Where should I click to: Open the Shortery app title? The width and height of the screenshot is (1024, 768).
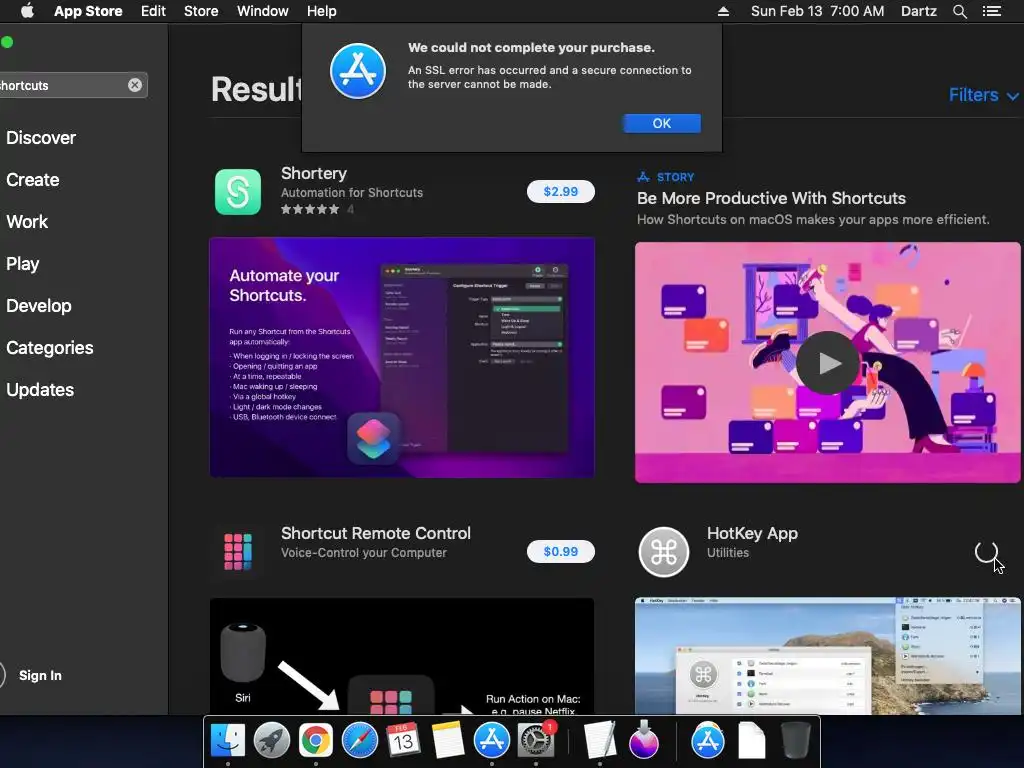313,174
